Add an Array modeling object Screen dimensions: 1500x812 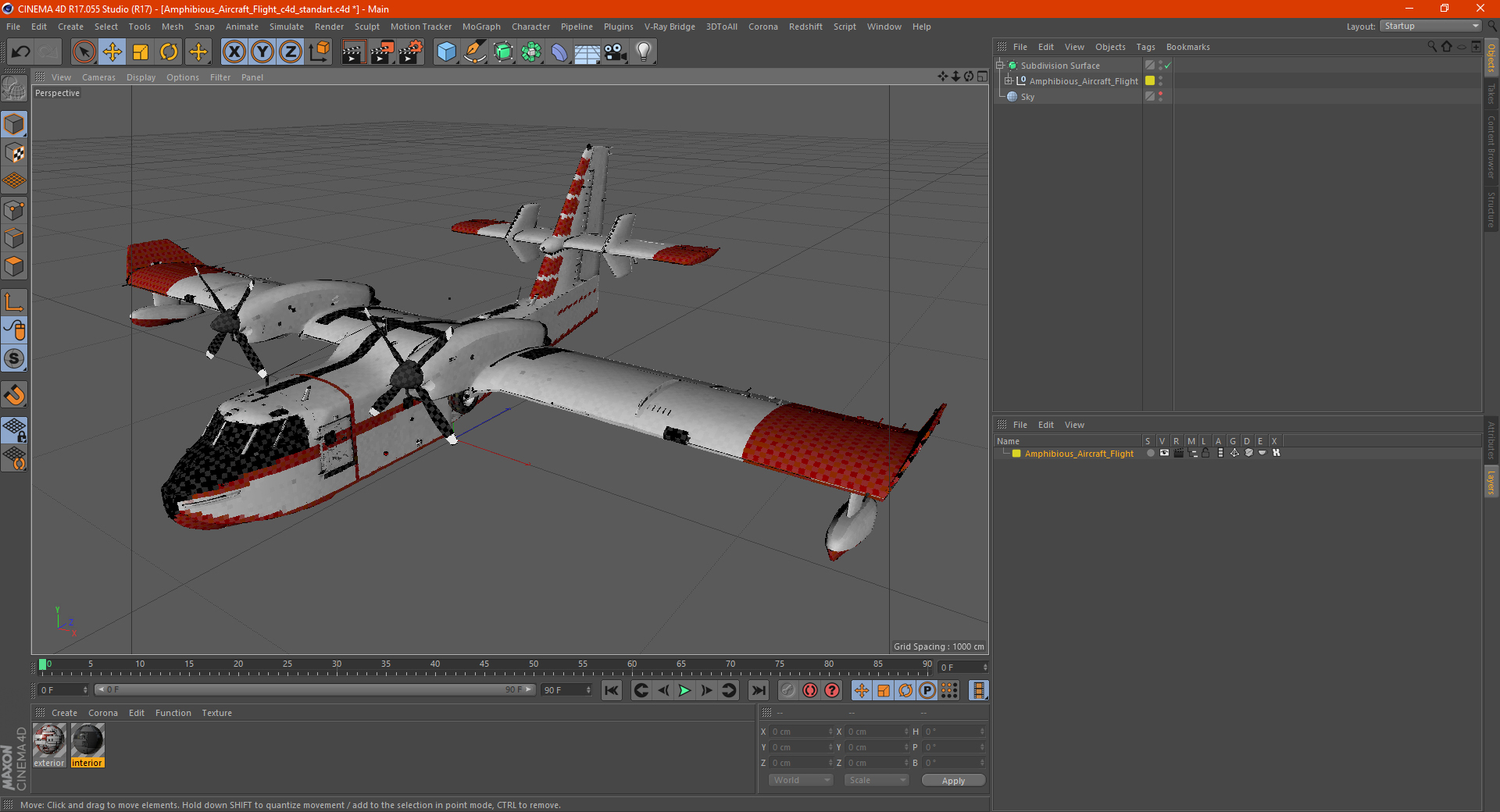click(x=531, y=52)
